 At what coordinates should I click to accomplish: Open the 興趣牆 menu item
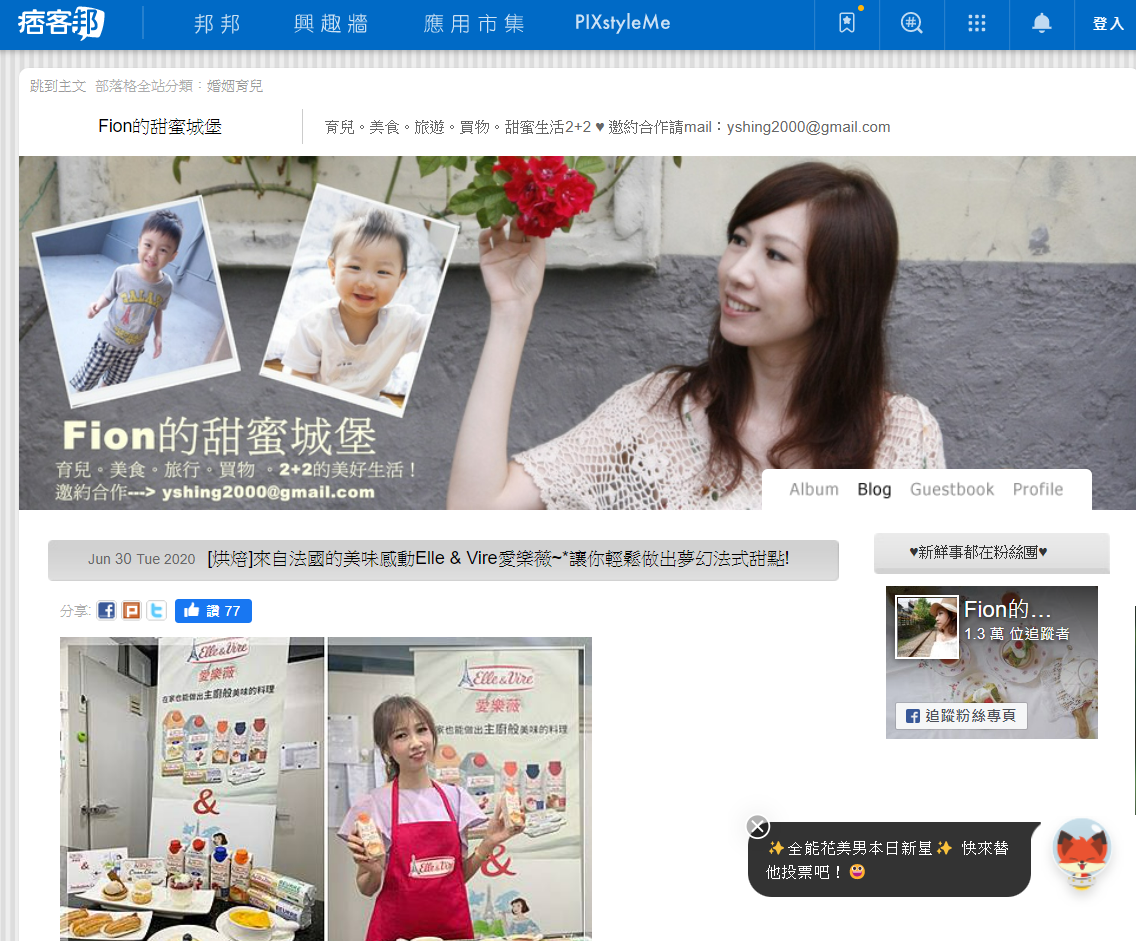(x=331, y=24)
